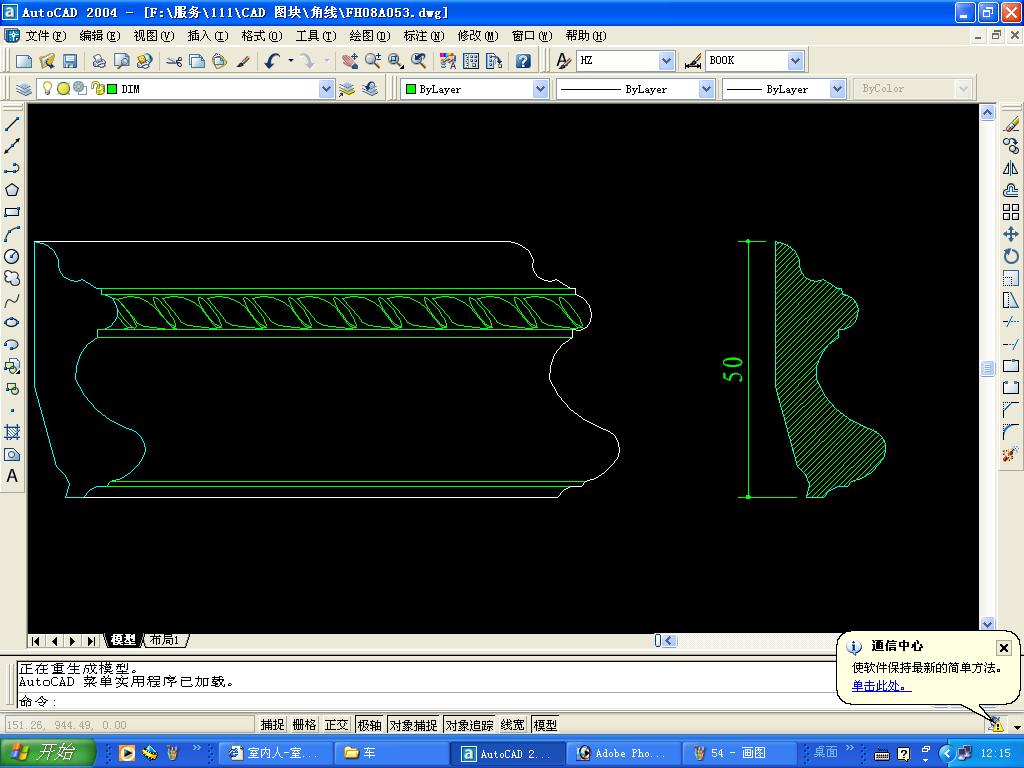Screen dimensions: 1024x768
Task: Toggle 正交 ortho mode in status bar
Action: click(336, 725)
